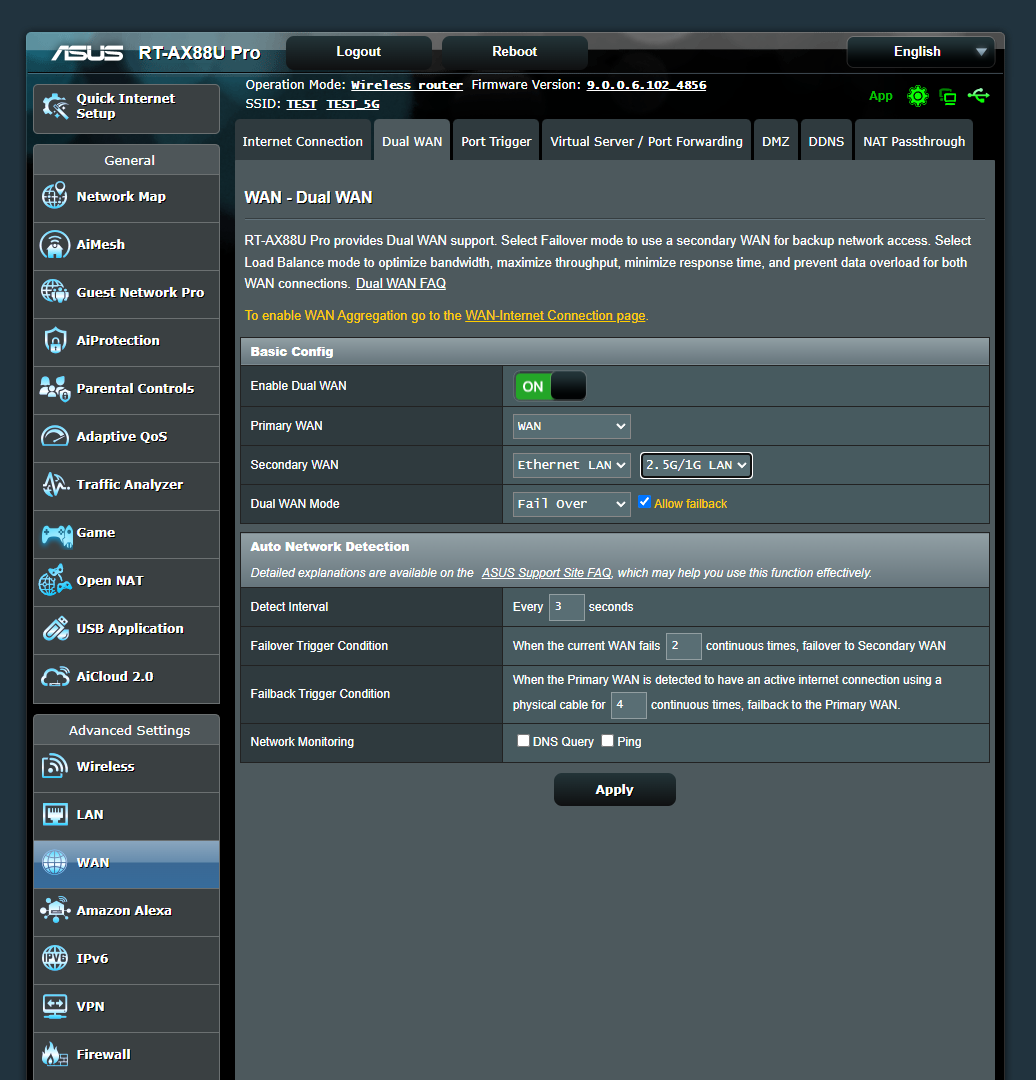Focus the Detect Interval seconds field
Viewport: 1036px width, 1080px height.
(566, 607)
